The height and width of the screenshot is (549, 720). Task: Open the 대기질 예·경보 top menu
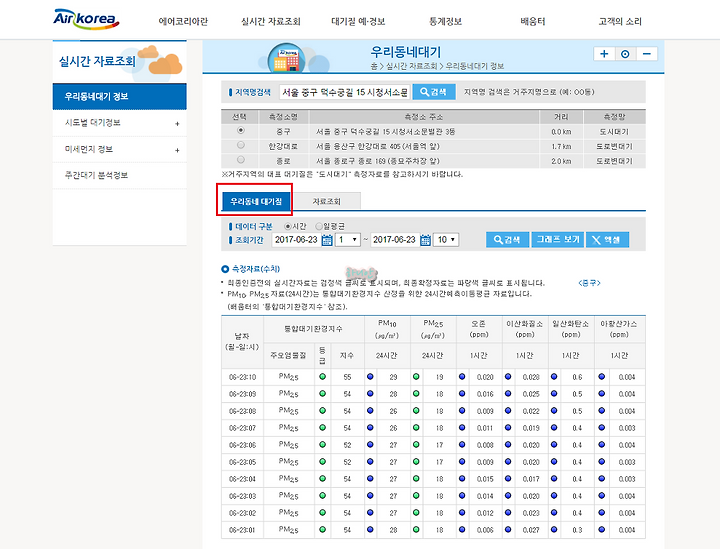tap(358, 21)
